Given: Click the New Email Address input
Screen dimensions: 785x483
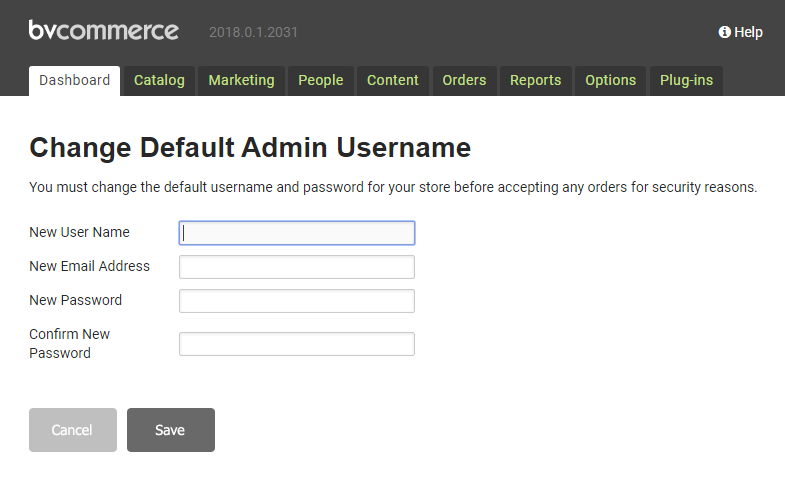Looking at the screenshot, I should 297,267.
